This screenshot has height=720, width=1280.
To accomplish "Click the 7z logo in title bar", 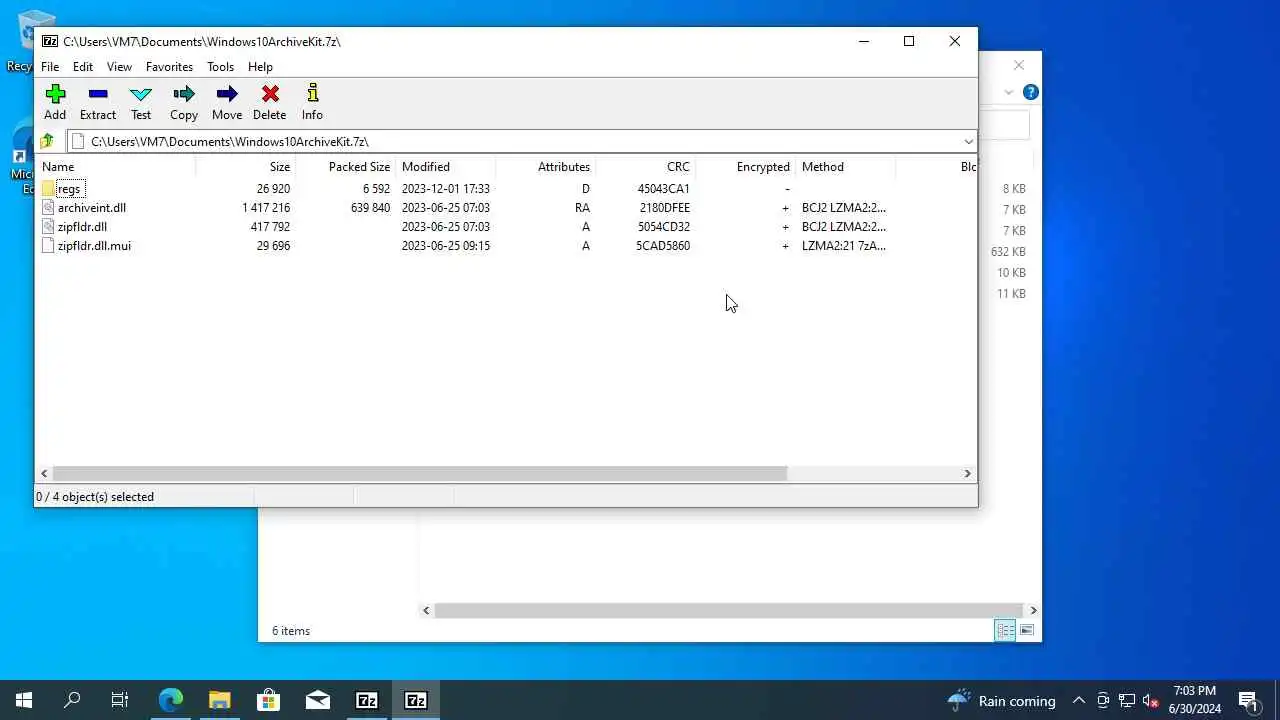I will tap(50, 41).
